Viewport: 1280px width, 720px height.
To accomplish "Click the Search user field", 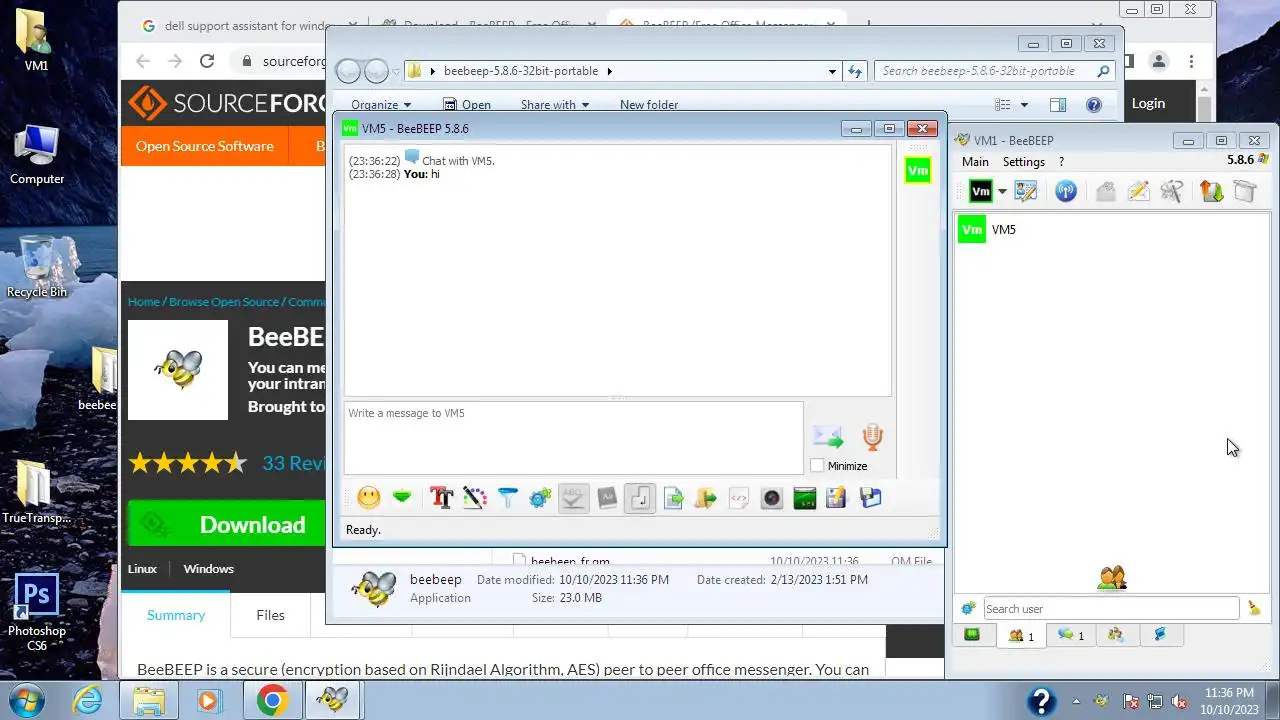I will pos(1111,608).
